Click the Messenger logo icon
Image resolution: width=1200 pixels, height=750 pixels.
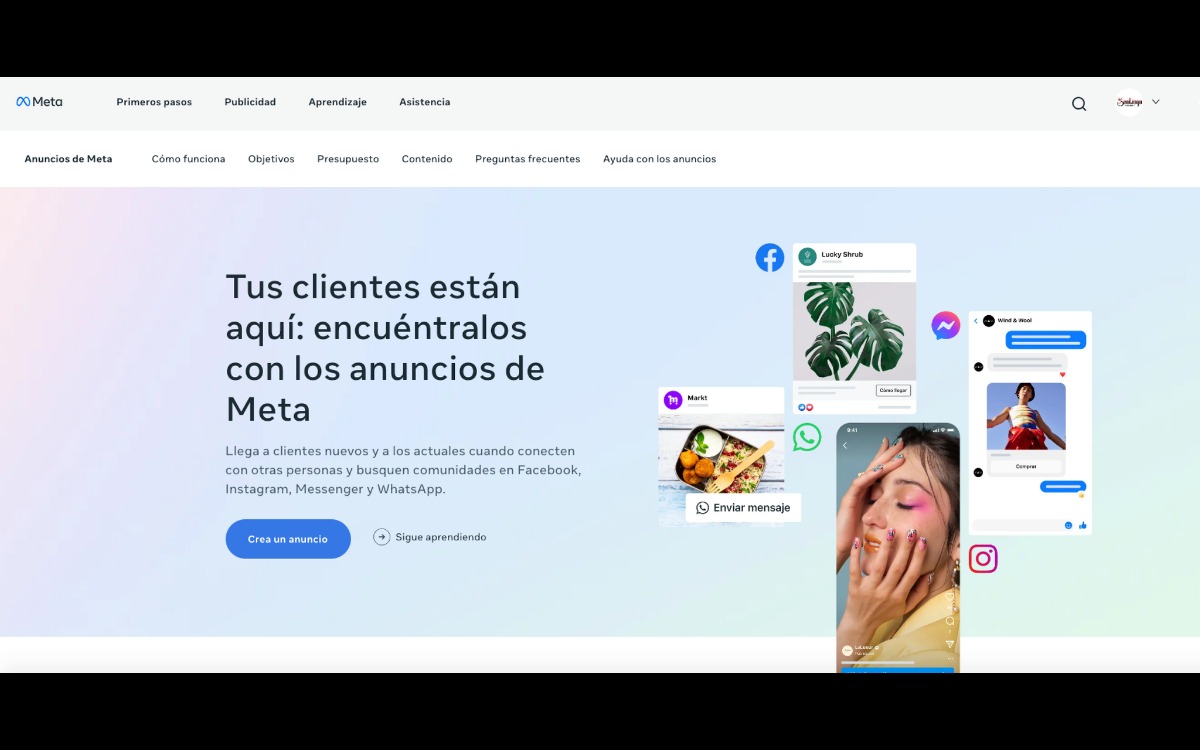click(x=945, y=325)
